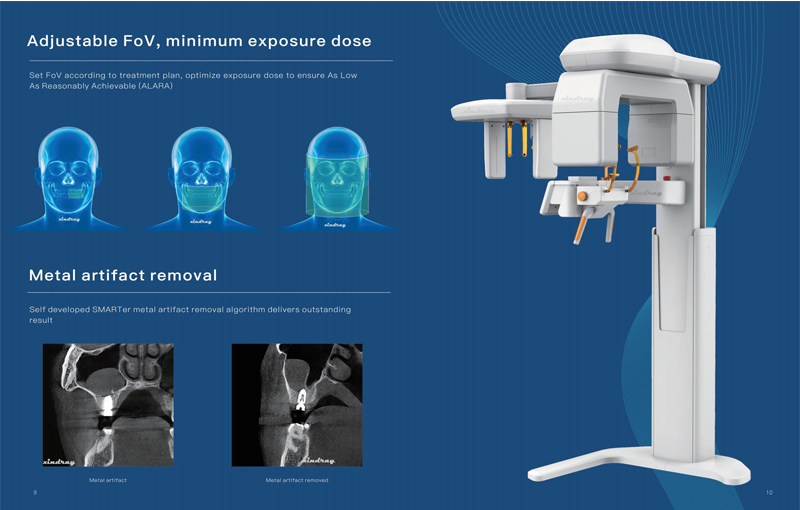The height and width of the screenshot is (510, 800).
Task: Click page number 9
Action: [x=35, y=493]
